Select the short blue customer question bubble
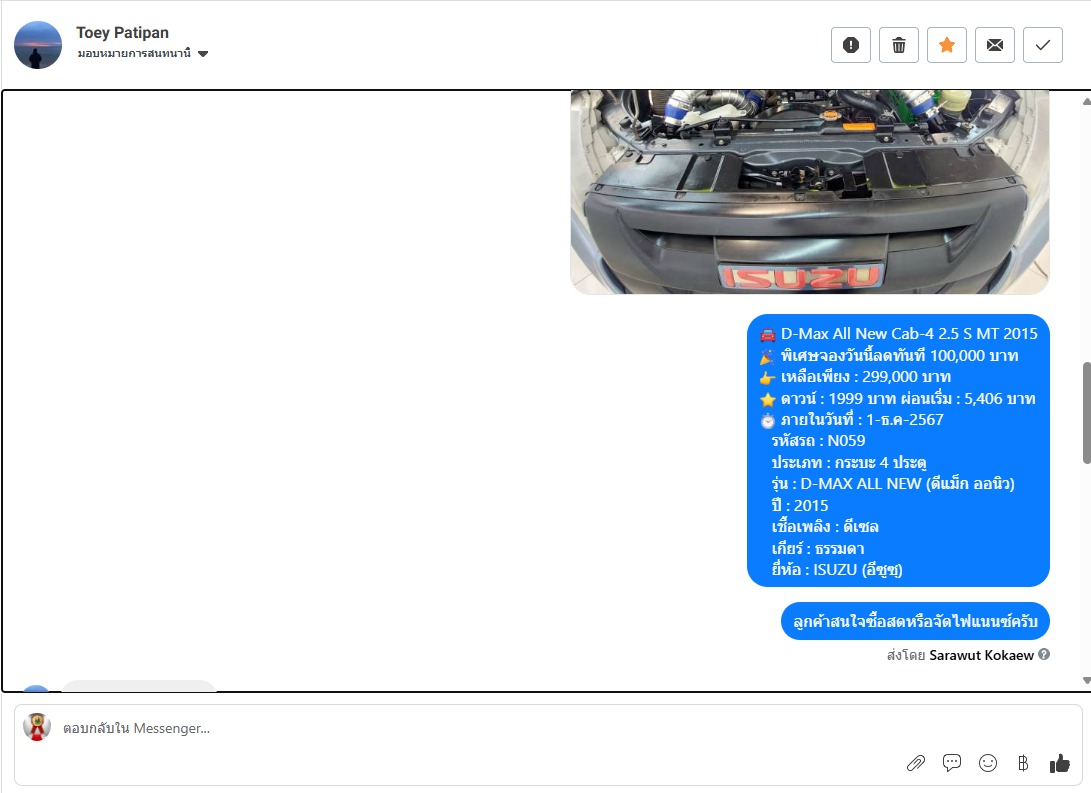 915,621
